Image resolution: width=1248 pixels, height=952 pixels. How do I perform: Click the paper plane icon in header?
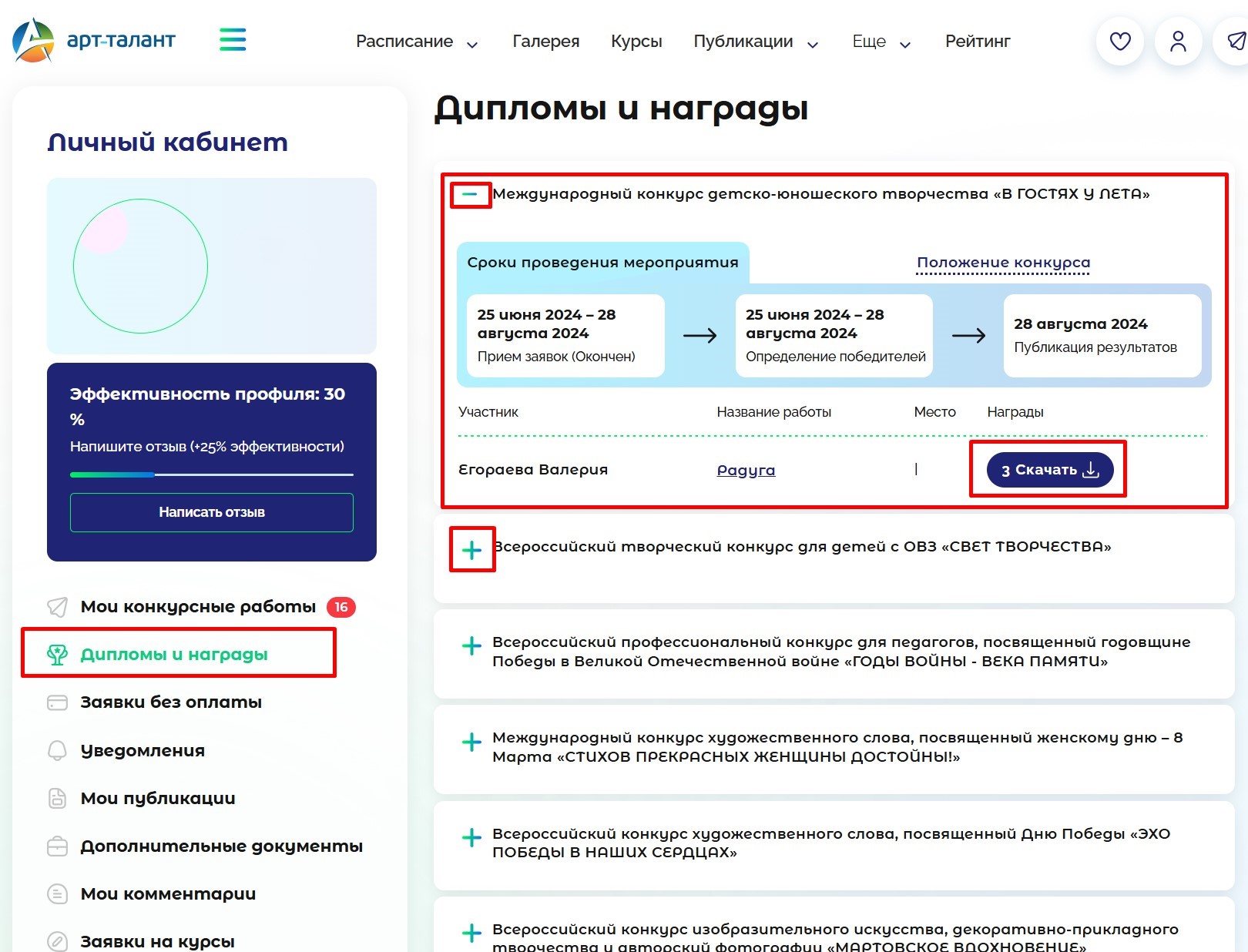pos(1235,41)
